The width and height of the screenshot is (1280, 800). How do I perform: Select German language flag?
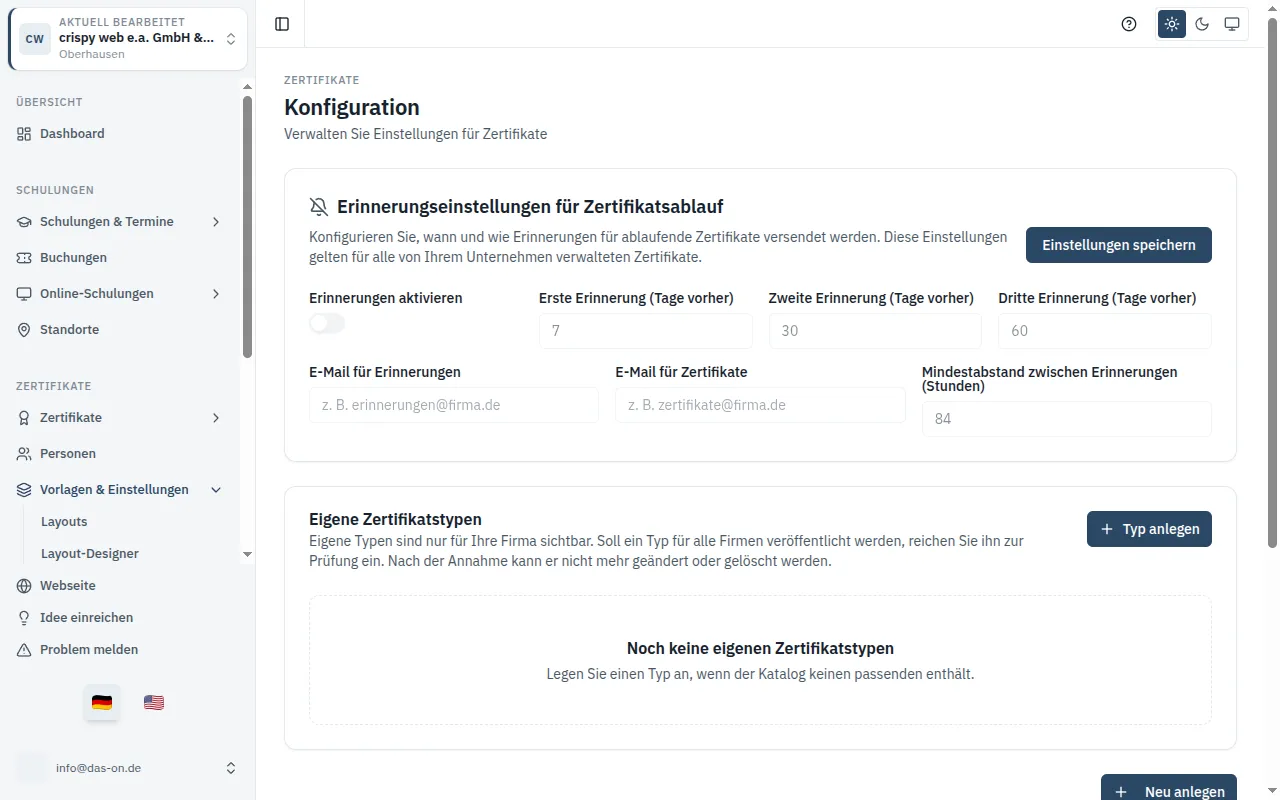[102, 702]
